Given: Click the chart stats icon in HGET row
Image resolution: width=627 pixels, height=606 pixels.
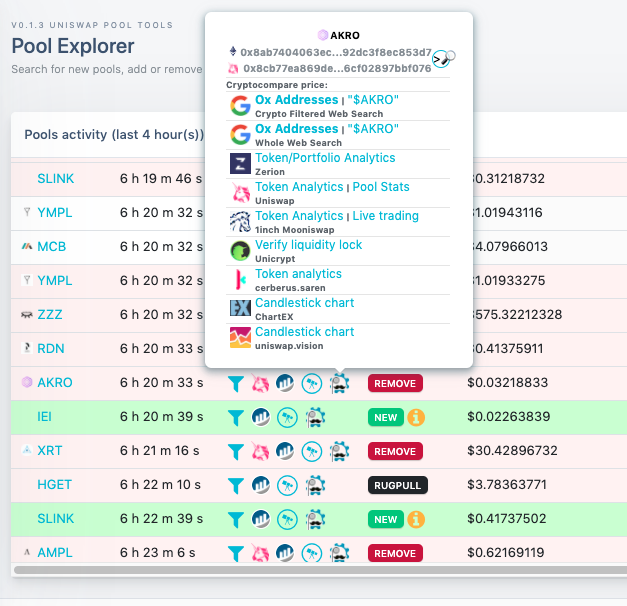Looking at the screenshot, I should tap(260, 485).
